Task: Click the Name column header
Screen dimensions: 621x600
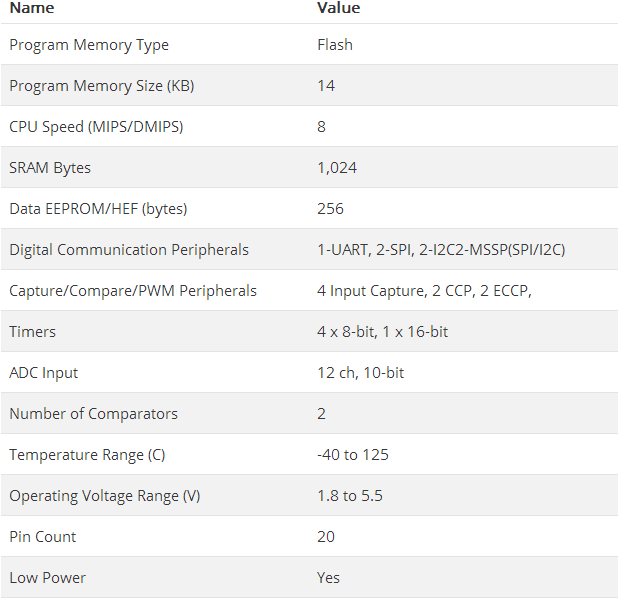Action: [x=32, y=8]
